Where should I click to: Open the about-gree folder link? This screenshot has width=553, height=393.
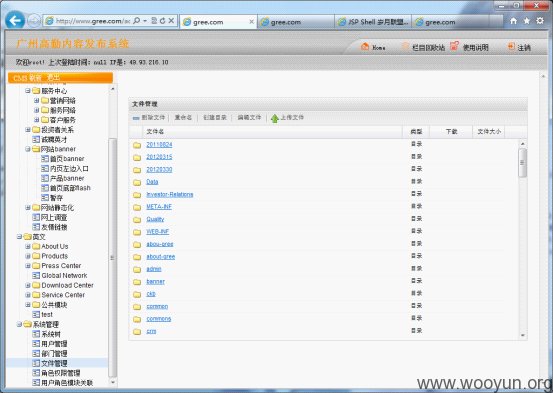point(160,256)
